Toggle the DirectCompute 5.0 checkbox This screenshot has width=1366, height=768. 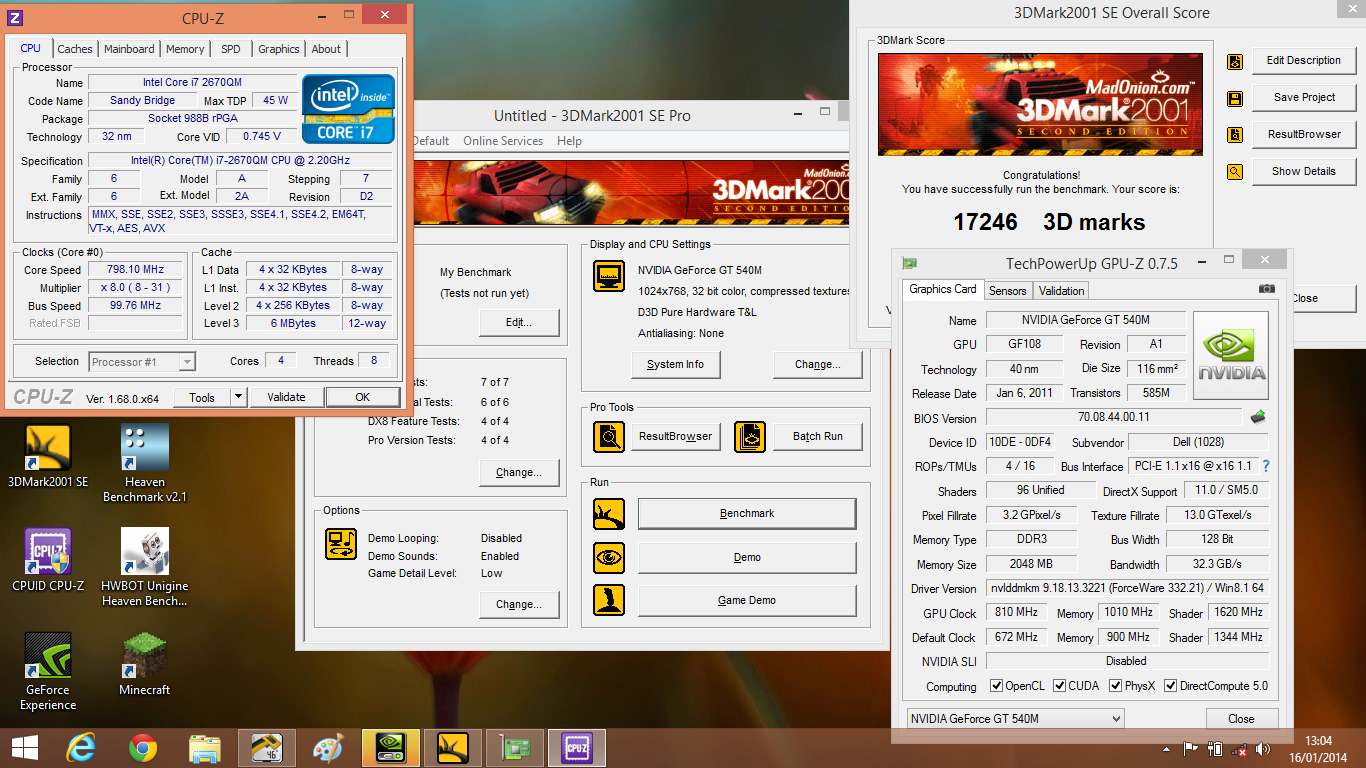(x=1171, y=686)
